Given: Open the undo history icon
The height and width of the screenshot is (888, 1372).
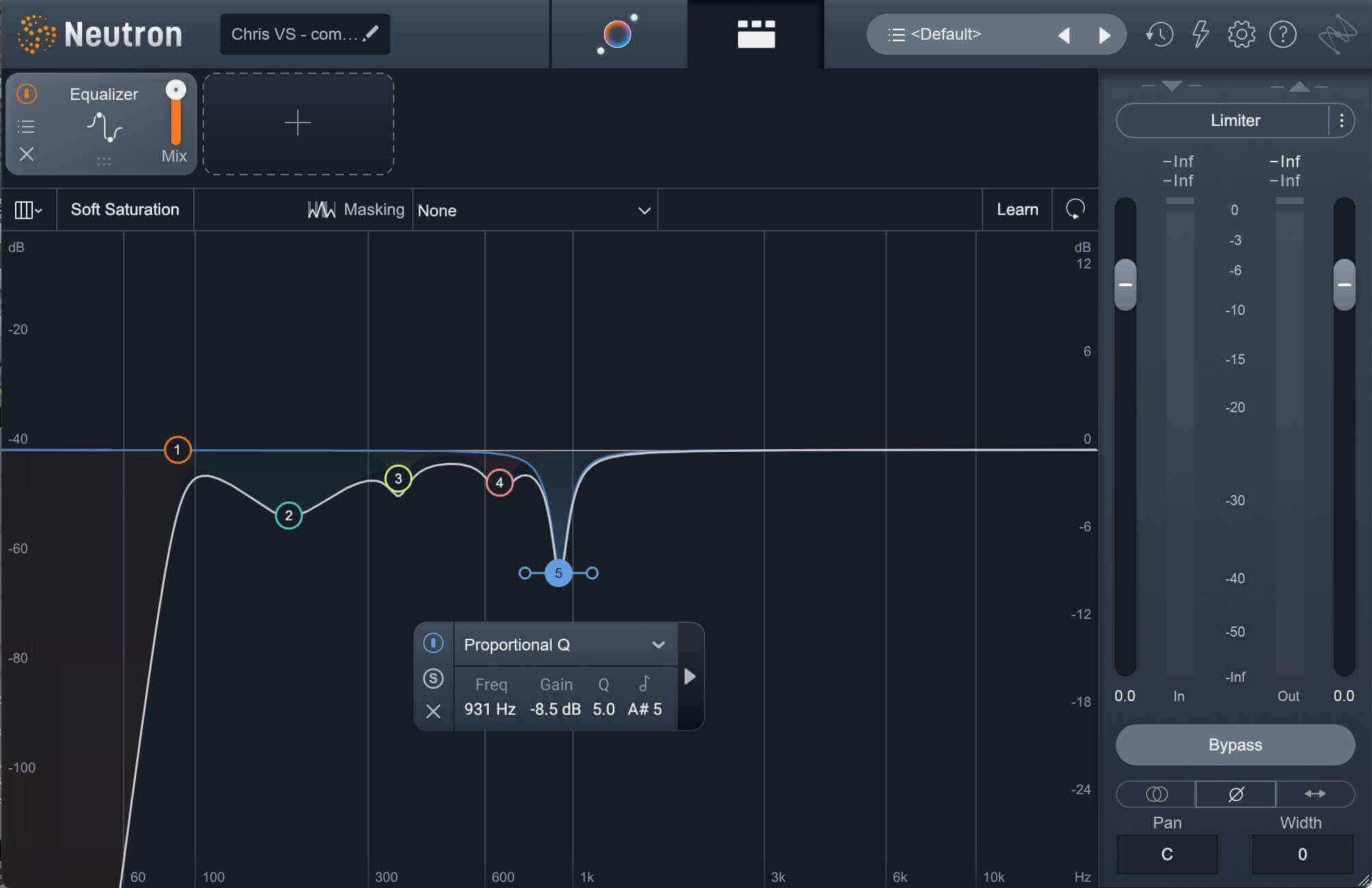Looking at the screenshot, I should [1159, 34].
